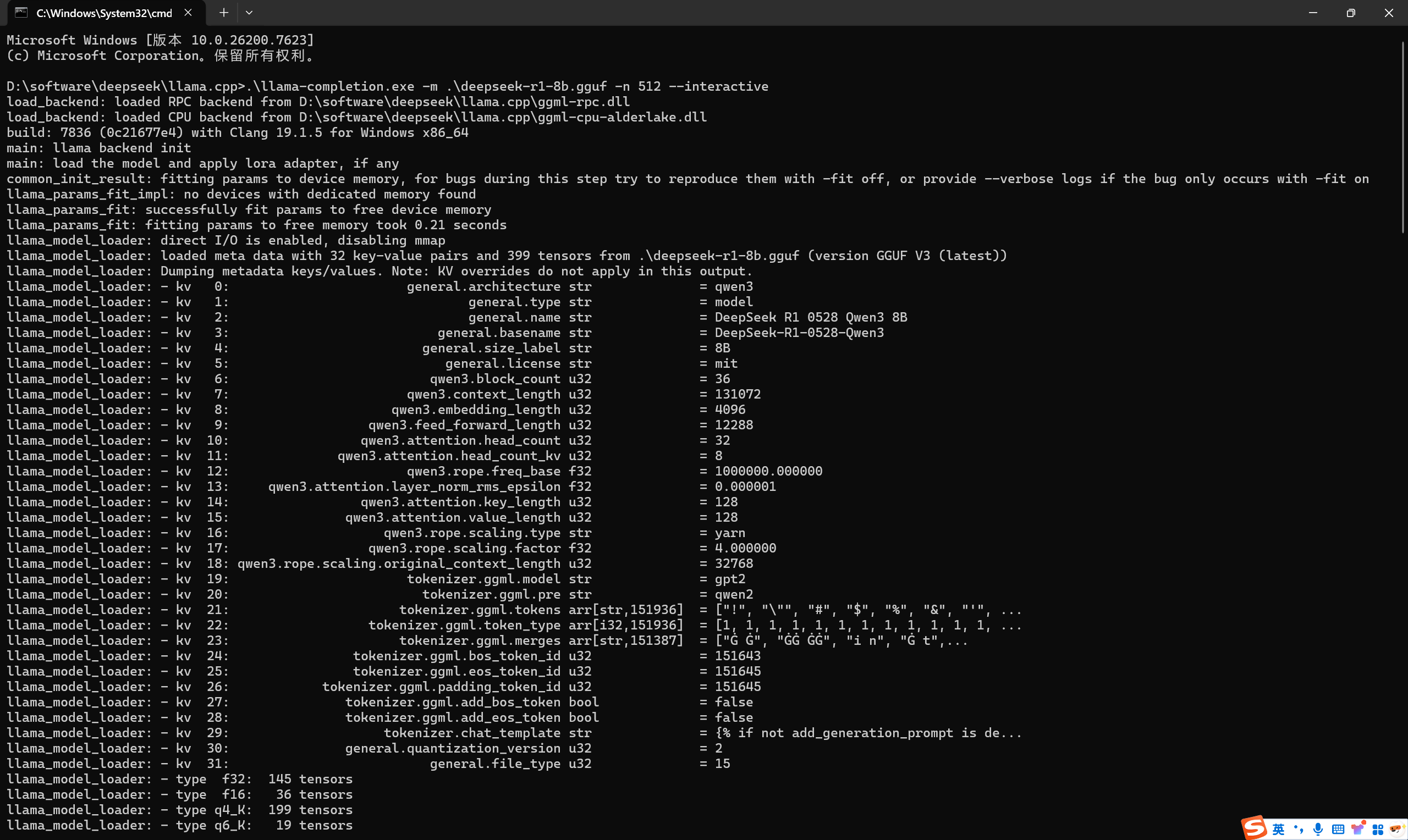The height and width of the screenshot is (840, 1408).
Task: Click the general.name DeepSeek R1 value
Action: (811, 317)
